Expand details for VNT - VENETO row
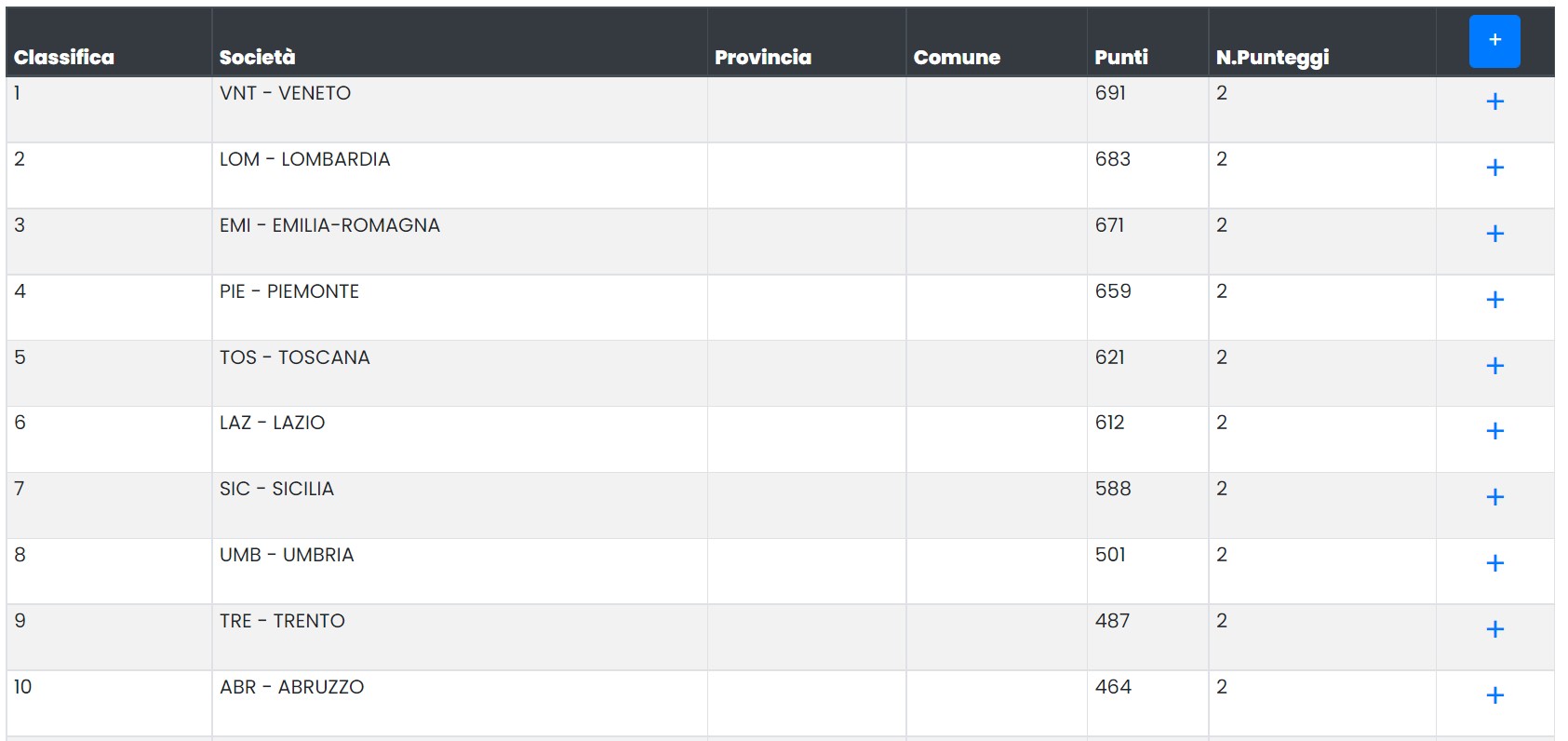This screenshot has width=1568, height=741. click(1494, 101)
